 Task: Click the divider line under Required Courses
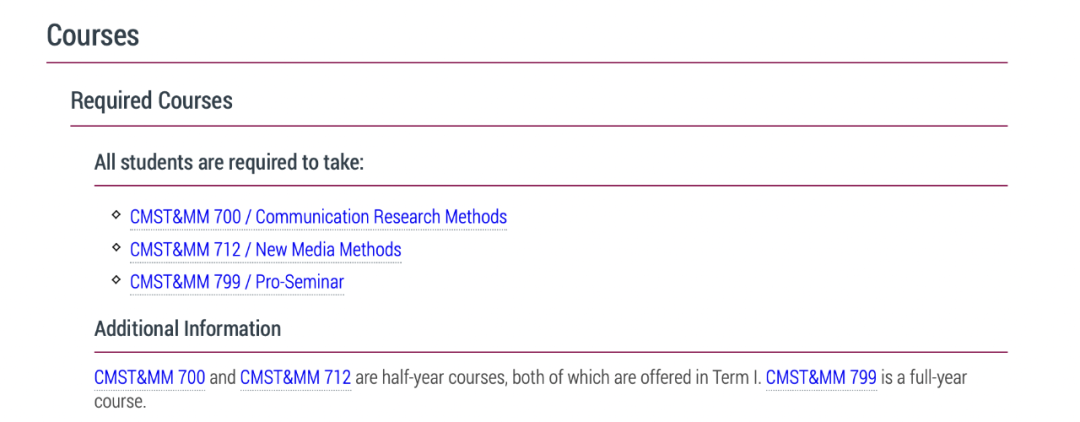[539, 126]
